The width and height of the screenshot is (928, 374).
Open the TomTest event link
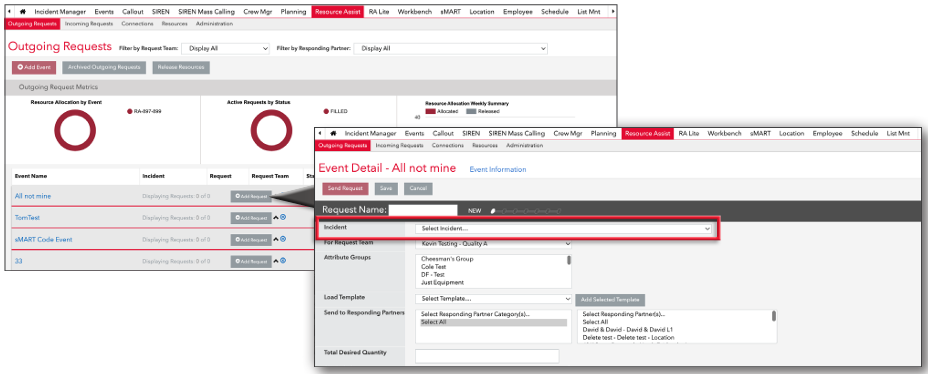tap(27, 218)
